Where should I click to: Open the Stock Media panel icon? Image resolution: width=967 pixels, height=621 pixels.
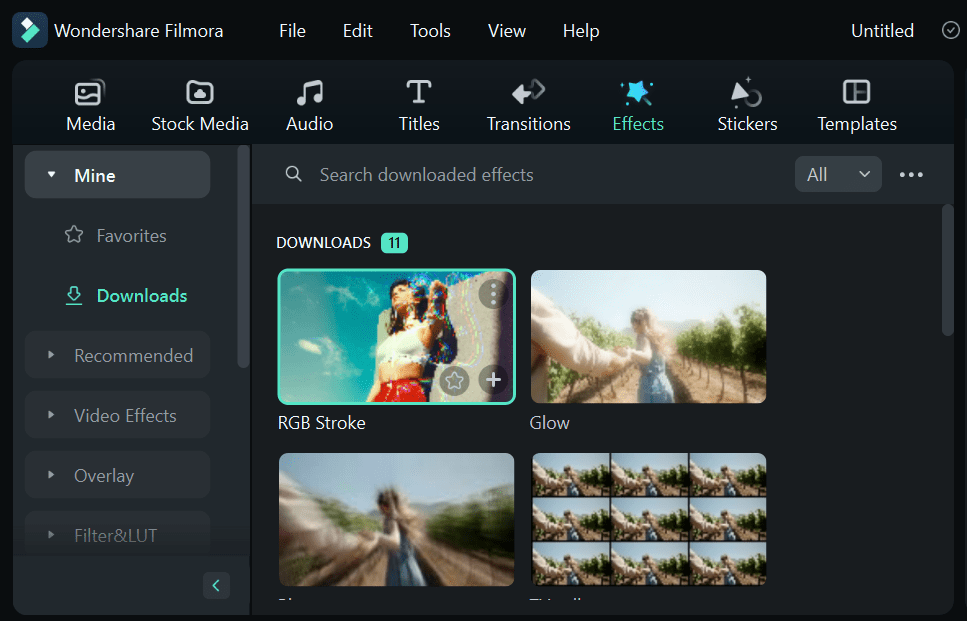[x=200, y=93]
